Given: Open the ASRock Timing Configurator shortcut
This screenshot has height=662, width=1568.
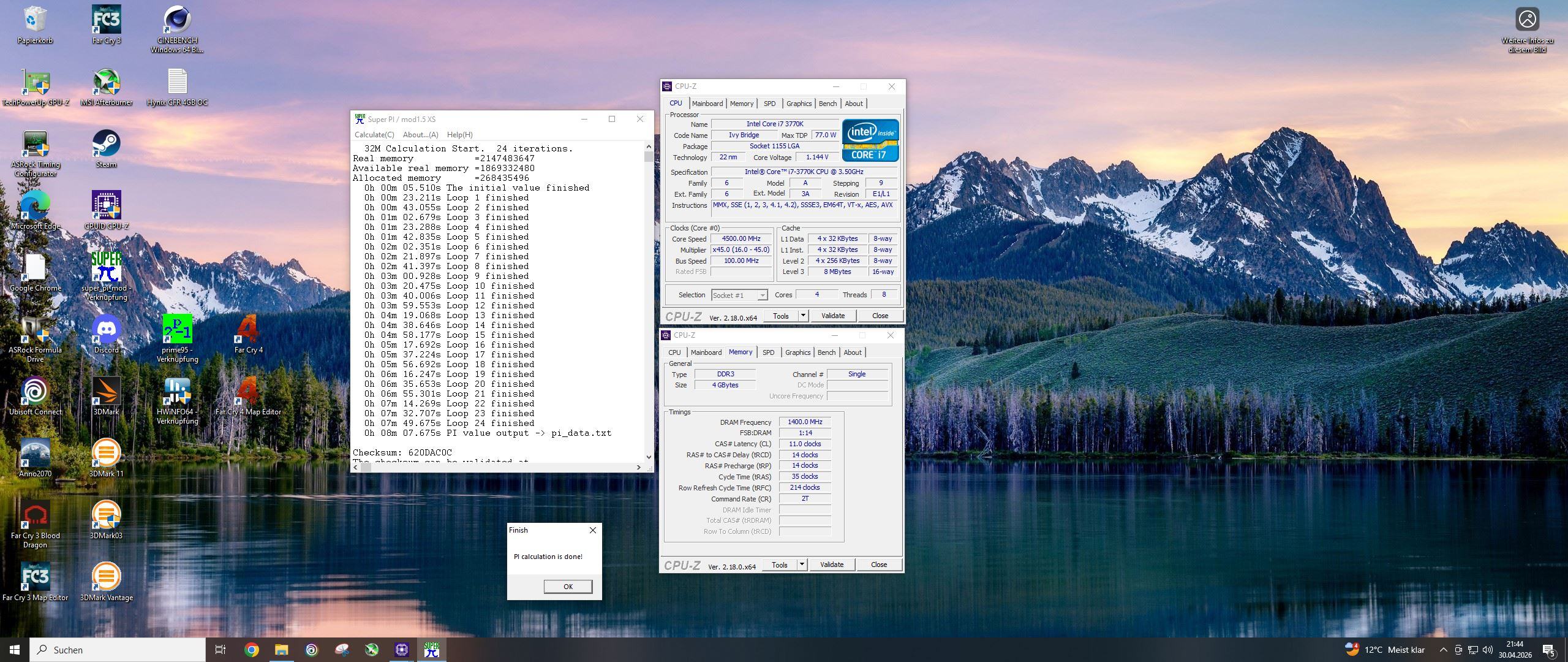Looking at the screenshot, I should pos(35,153).
